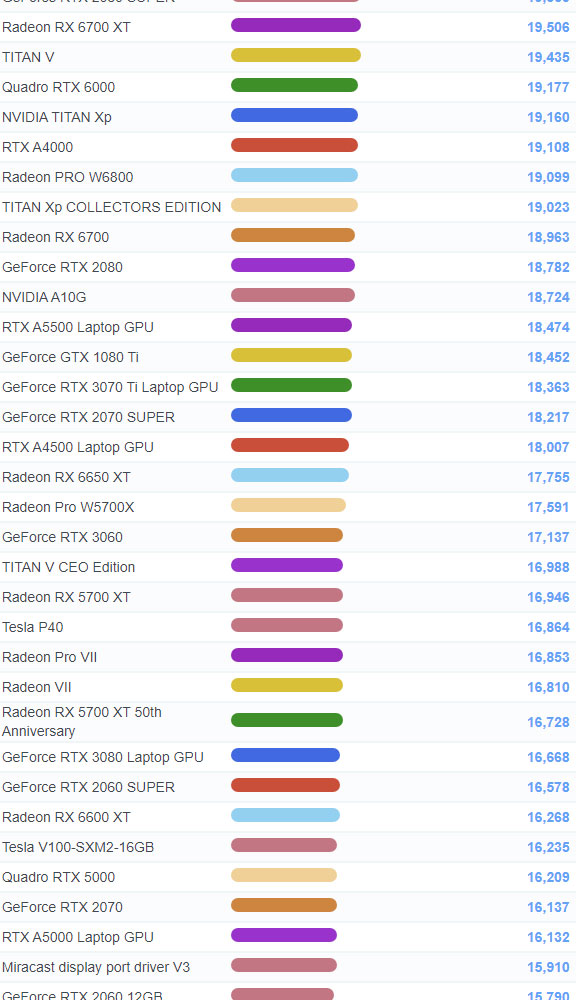Select the GeForce RTX 3060 link
Image resolution: width=576 pixels, height=1000 pixels.
coord(63,537)
